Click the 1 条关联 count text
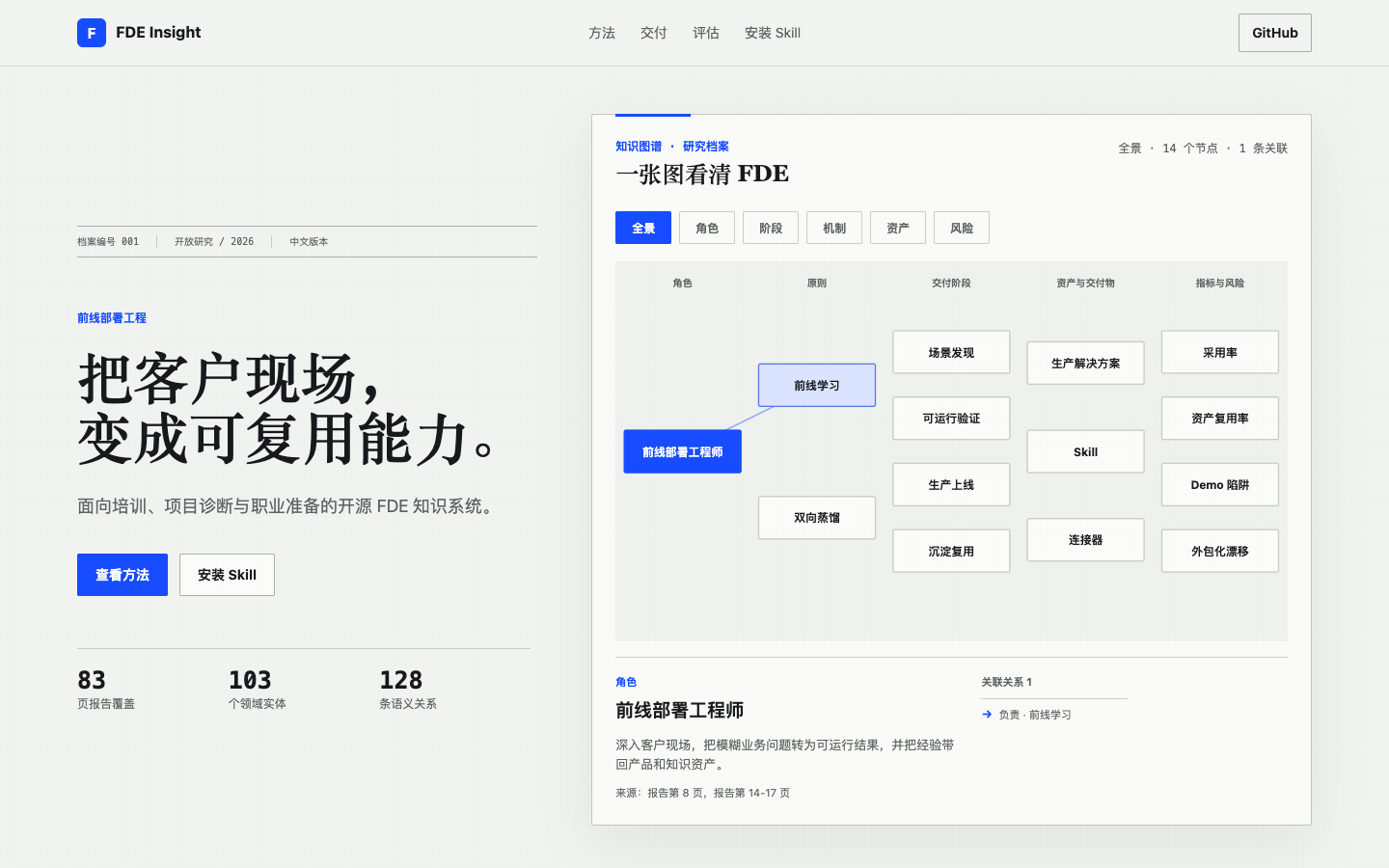Image resolution: width=1389 pixels, height=868 pixels. pos(1264,149)
